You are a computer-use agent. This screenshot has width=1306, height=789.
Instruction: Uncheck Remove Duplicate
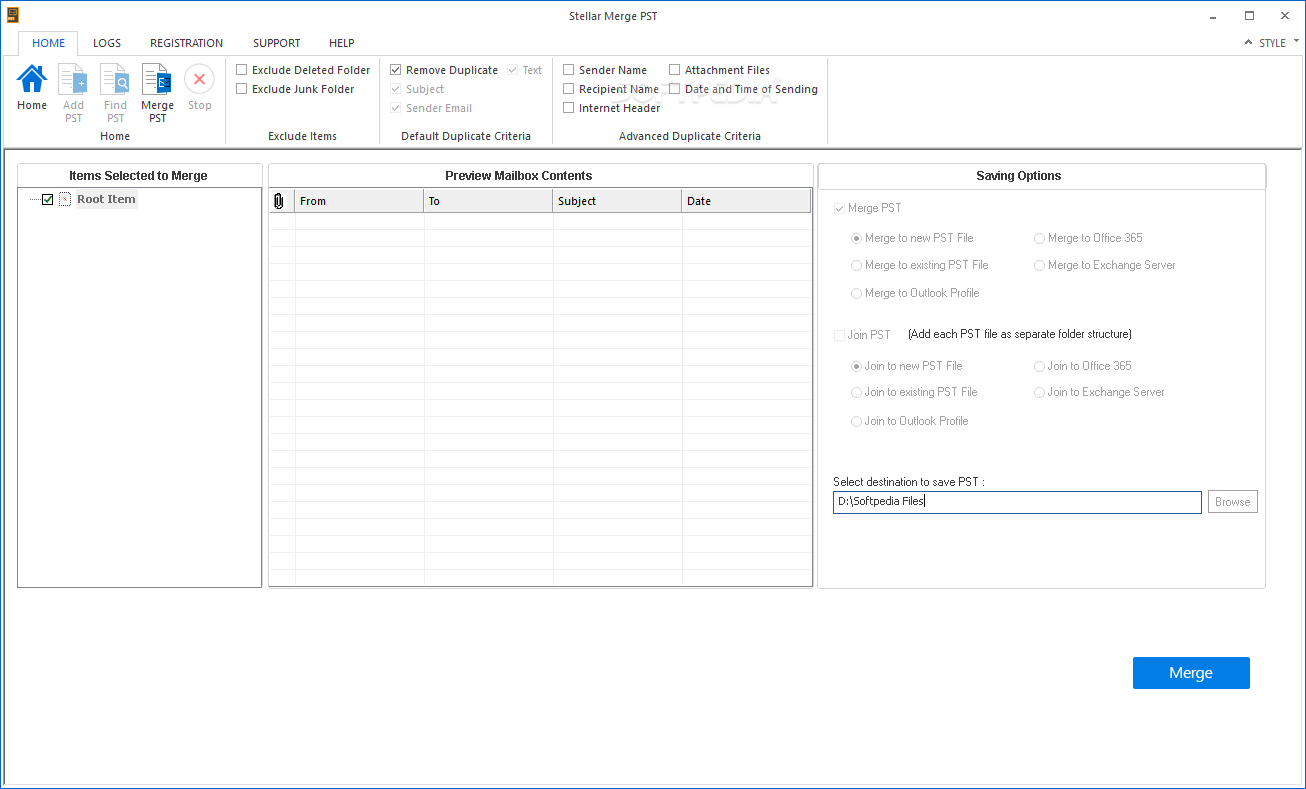[x=396, y=70]
